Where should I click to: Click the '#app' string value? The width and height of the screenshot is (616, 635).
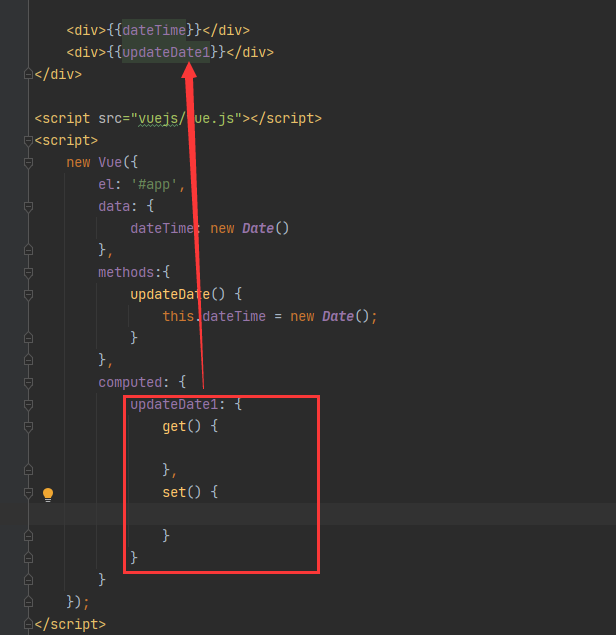coord(154,185)
